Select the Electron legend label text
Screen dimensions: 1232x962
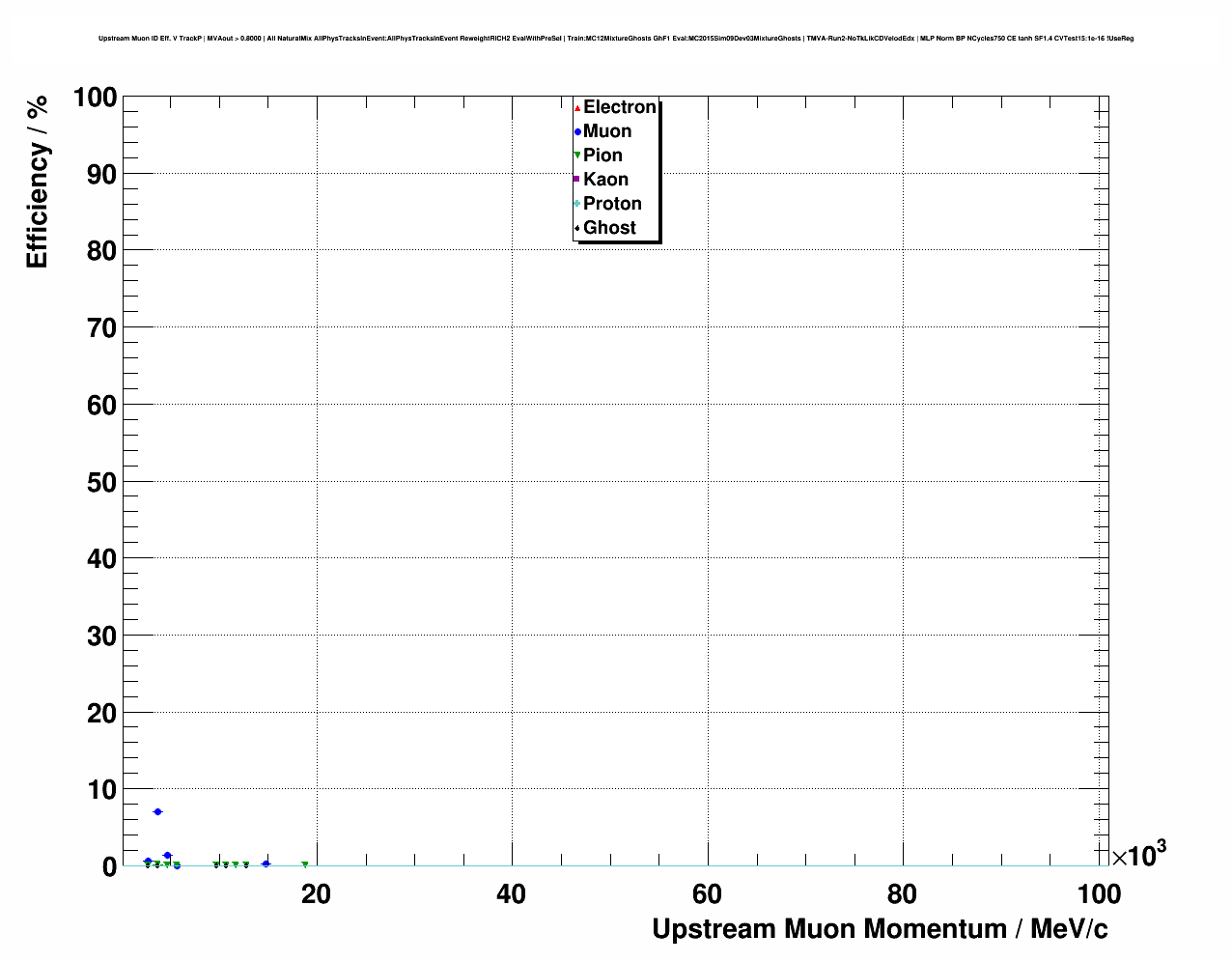(x=619, y=107)
